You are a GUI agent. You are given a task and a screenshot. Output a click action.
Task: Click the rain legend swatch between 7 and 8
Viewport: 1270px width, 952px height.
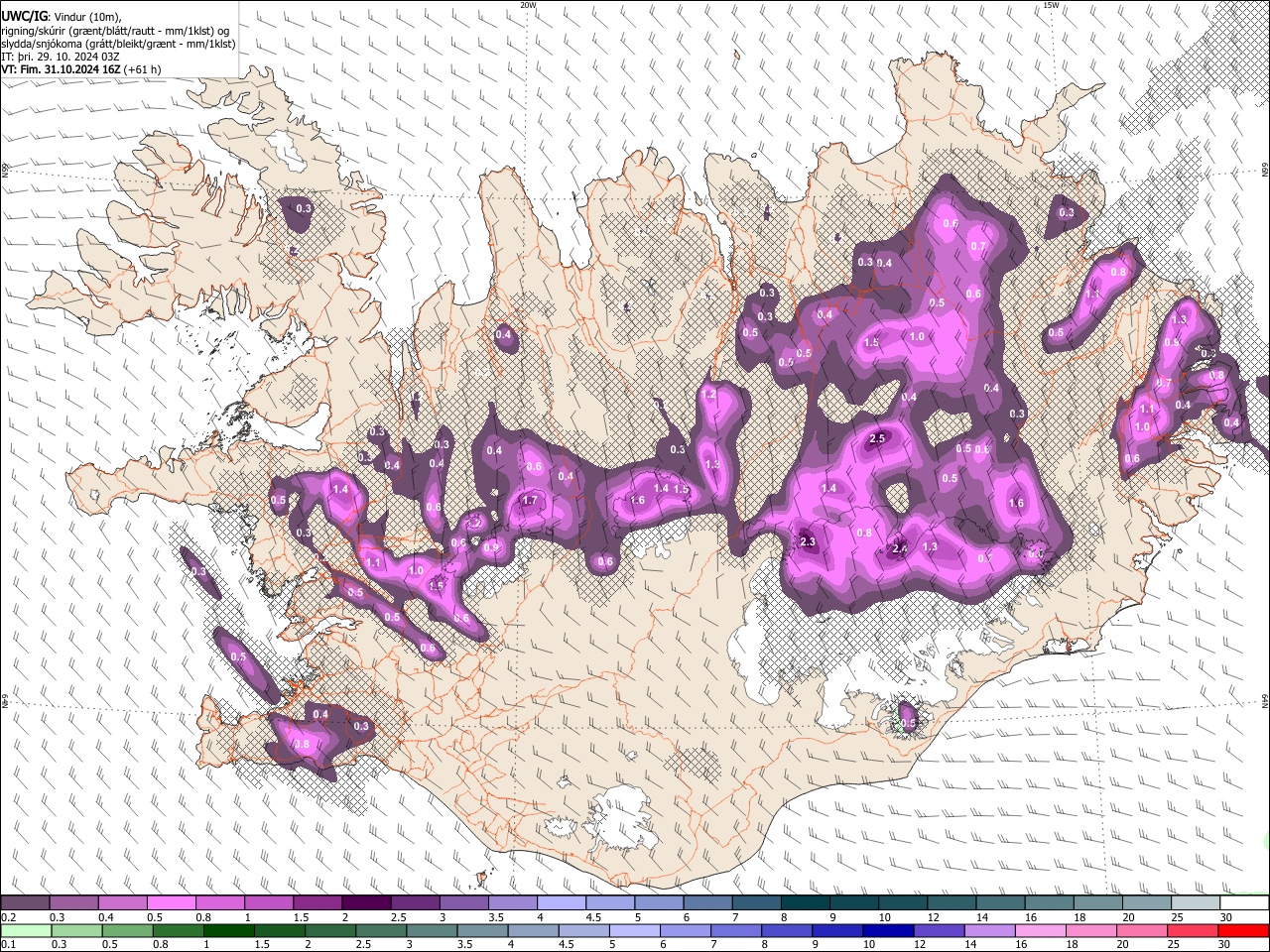point(737,931)
